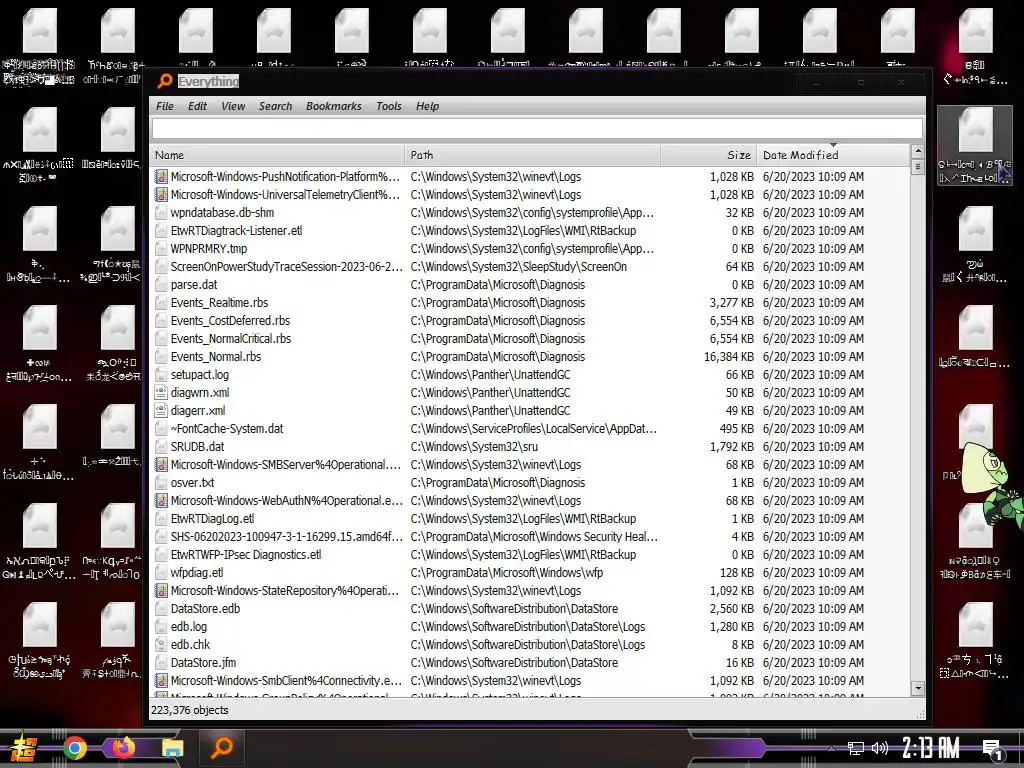Select file icon of wpndatabase.db-shm
This screenshot has height=768, width=1024.
click(x=161, y=212)
